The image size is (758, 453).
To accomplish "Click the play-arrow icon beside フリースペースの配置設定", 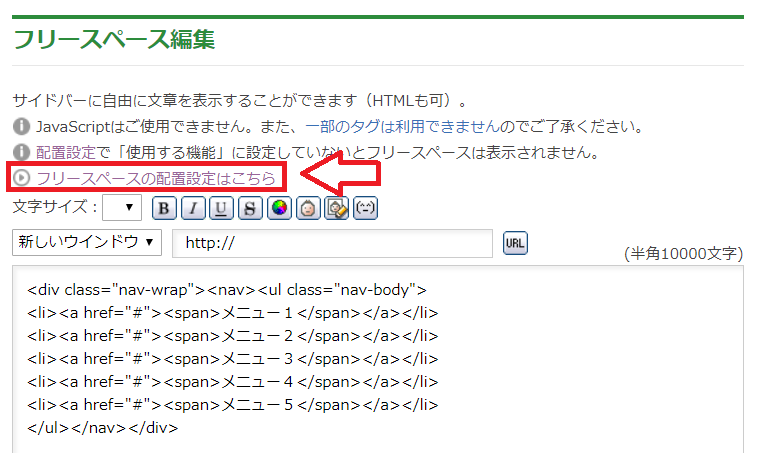I will [21, 178].
